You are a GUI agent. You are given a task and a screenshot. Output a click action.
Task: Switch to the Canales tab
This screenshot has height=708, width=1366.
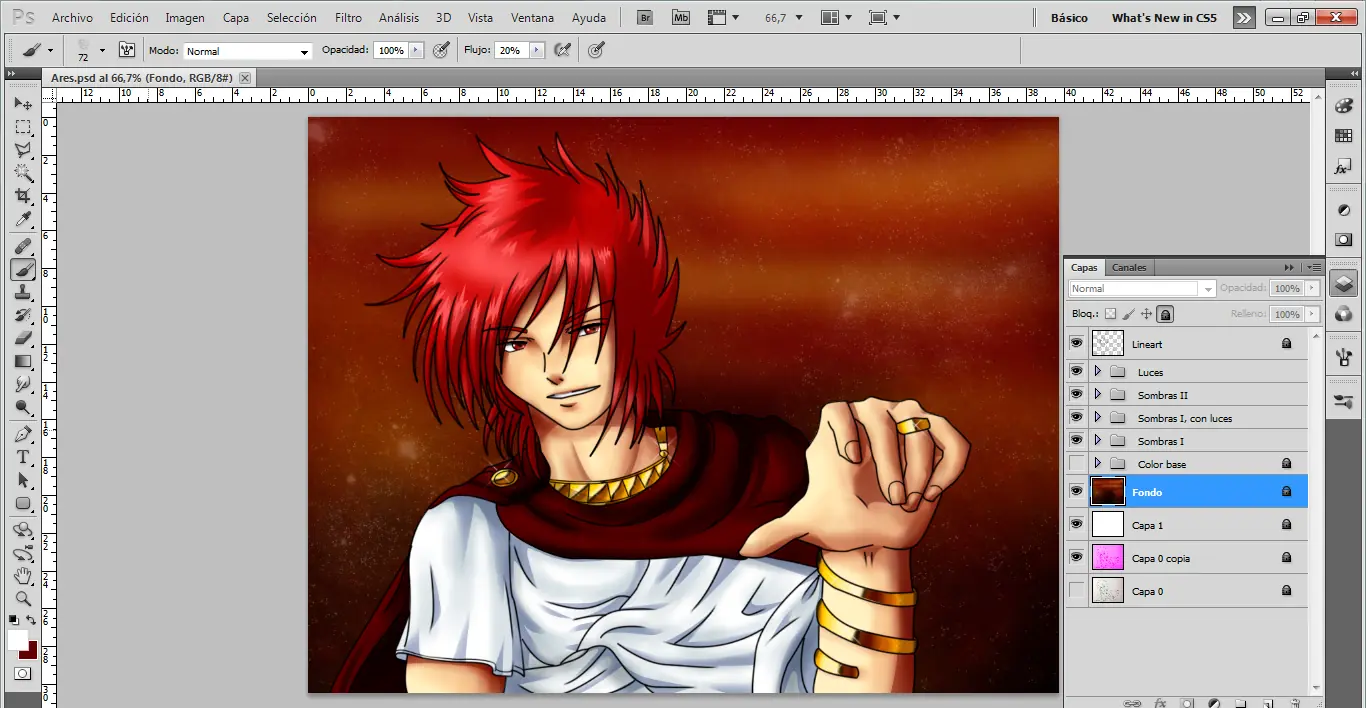click(1130, 267)
